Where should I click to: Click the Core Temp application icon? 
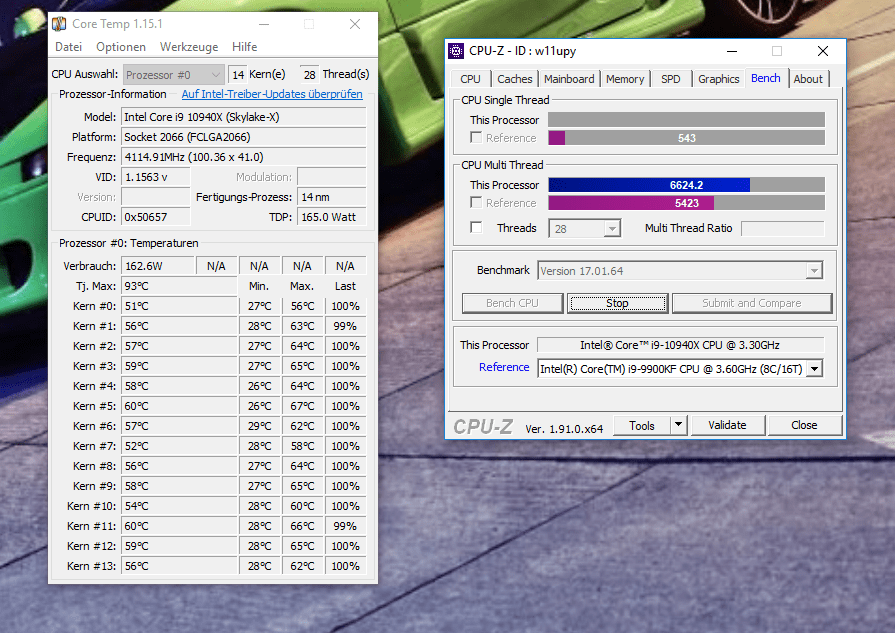pos(59,24)
